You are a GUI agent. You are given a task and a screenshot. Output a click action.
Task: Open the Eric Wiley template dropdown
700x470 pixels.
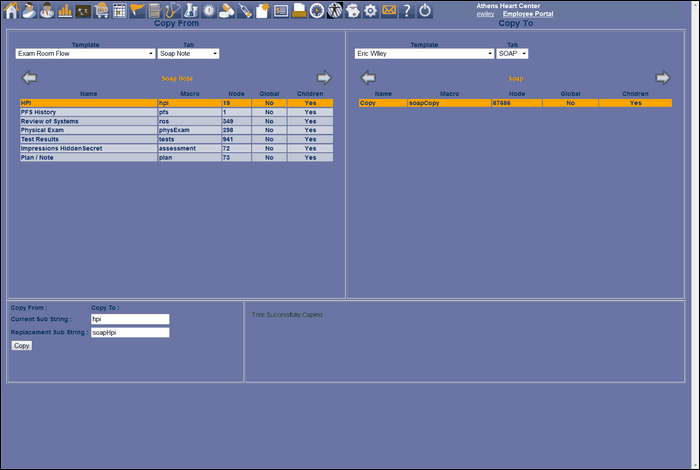click(424, 54)
